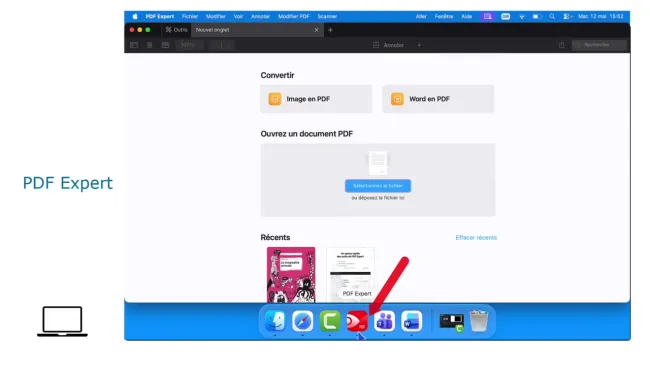Click the purple screen recording menu bar icon
Image resolution: width=650 pixels, height=366 pixels.
point(488,17)
